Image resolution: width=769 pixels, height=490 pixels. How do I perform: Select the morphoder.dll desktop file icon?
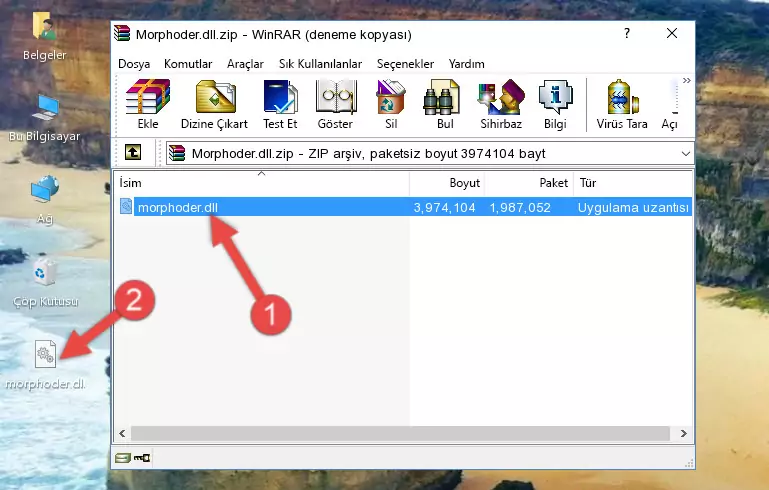45,365
